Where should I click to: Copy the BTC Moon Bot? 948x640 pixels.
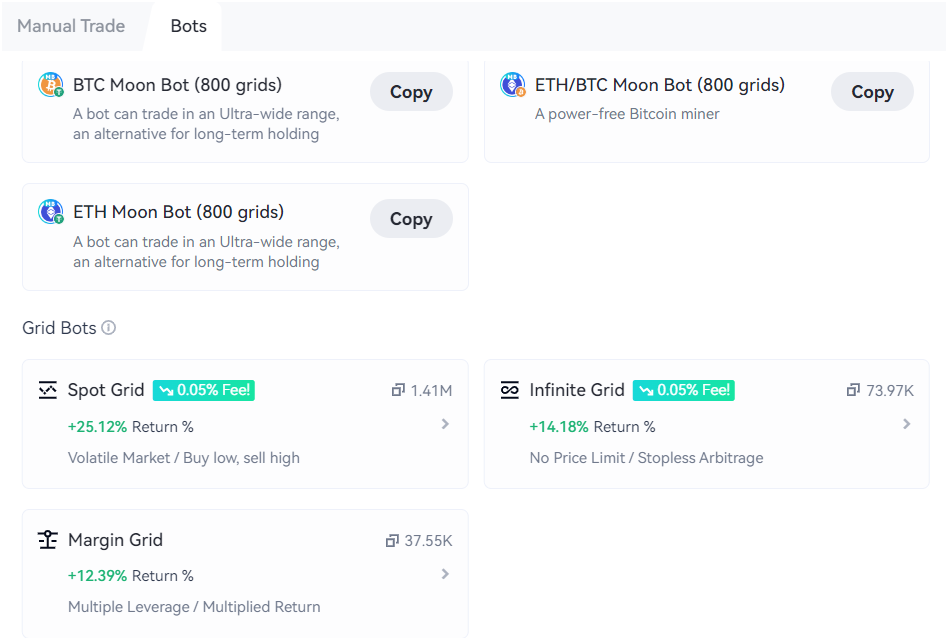click(411, 91)
